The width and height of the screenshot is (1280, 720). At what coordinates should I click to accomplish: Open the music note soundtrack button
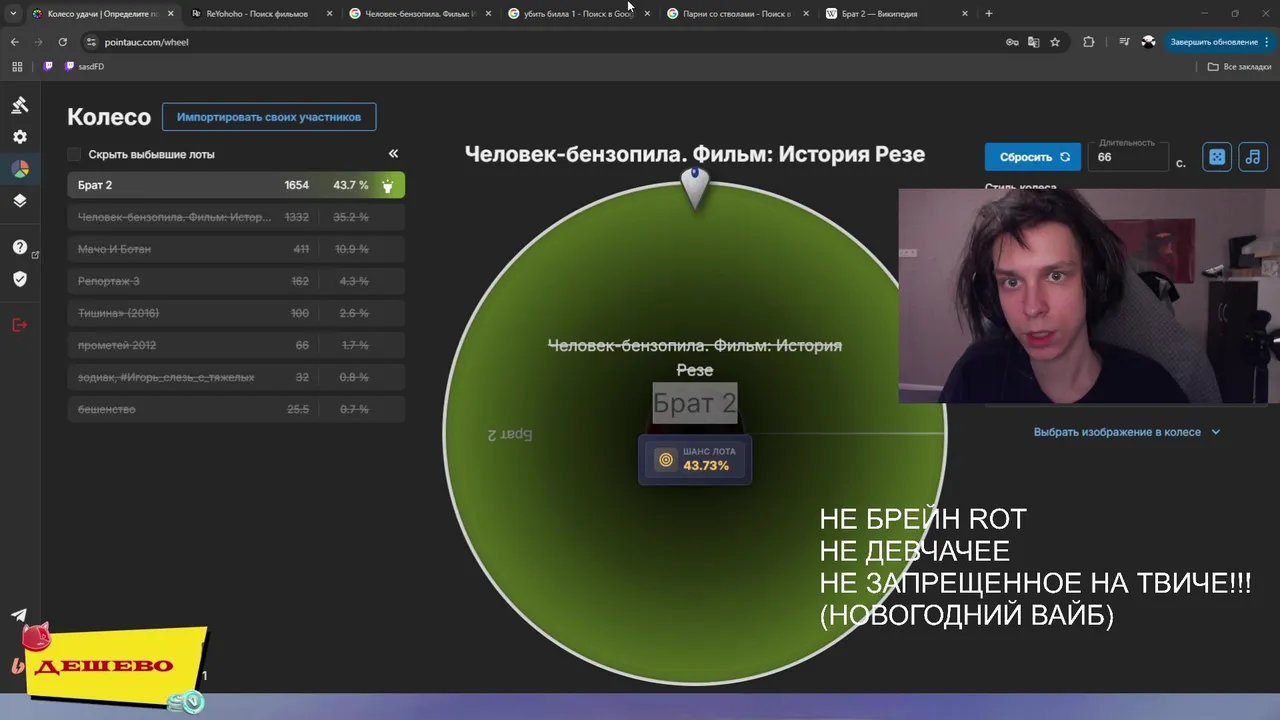1253,157
